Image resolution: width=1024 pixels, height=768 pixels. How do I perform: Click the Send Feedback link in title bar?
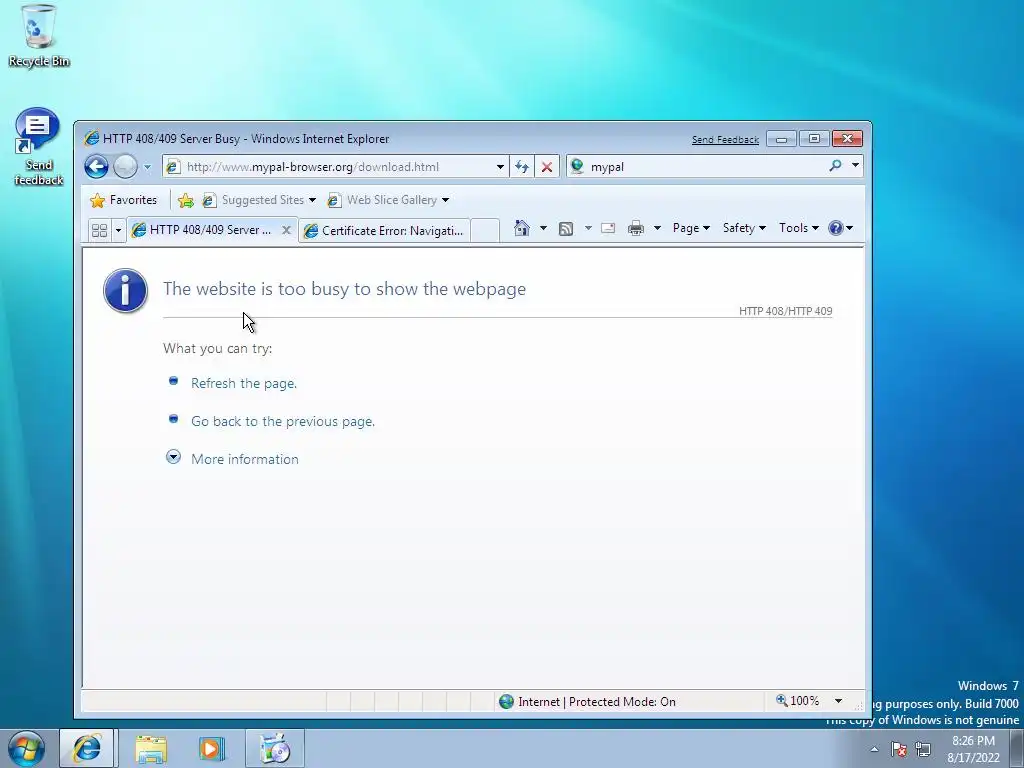coord(725,140)
